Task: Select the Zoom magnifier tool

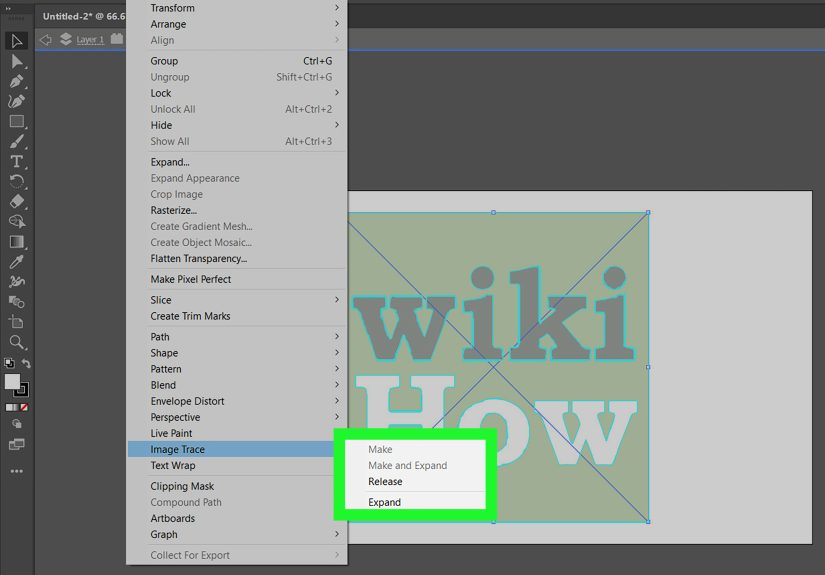Action: pos(17,342)
